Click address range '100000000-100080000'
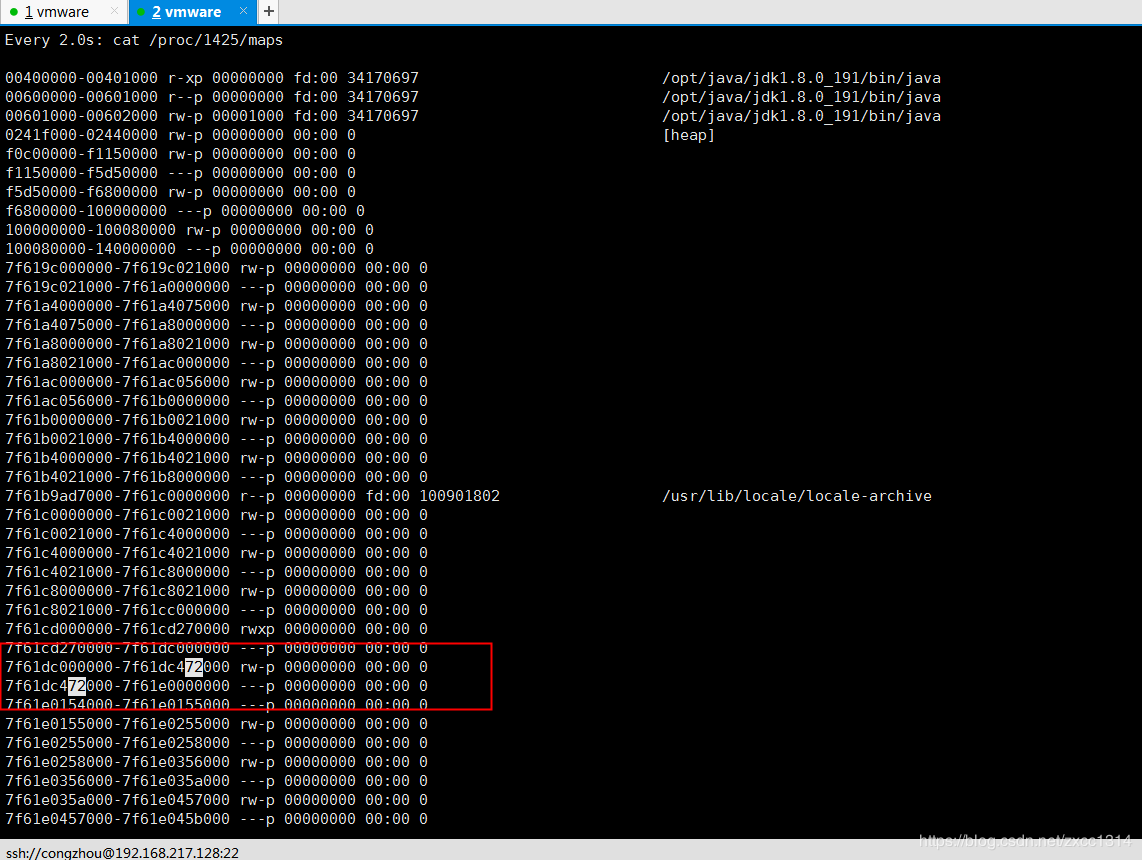 90,229
